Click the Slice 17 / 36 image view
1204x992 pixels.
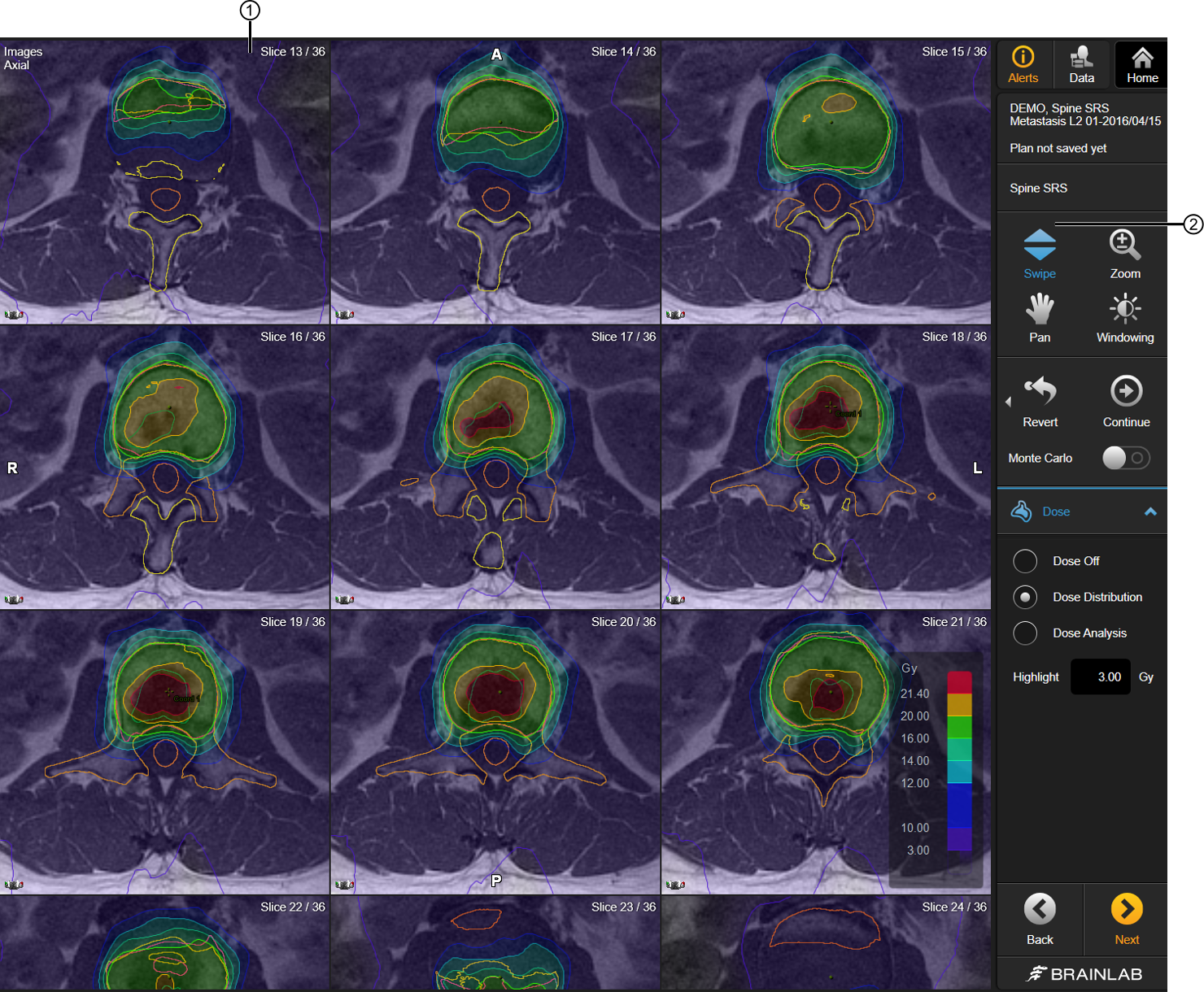click(495, 468)
